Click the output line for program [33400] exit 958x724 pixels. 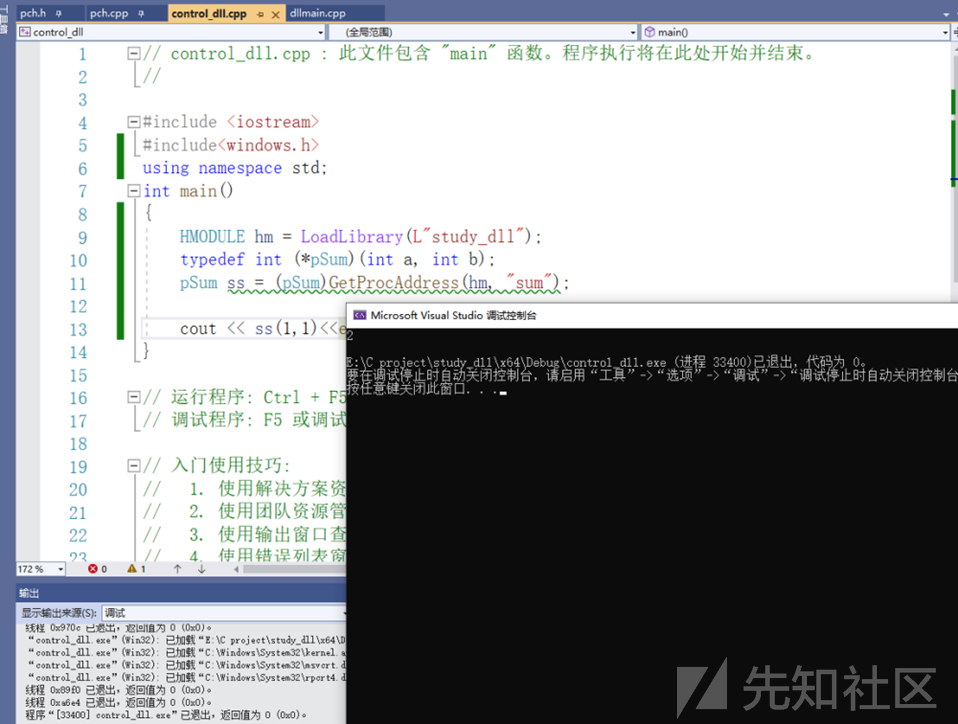[x=166, y=715]
